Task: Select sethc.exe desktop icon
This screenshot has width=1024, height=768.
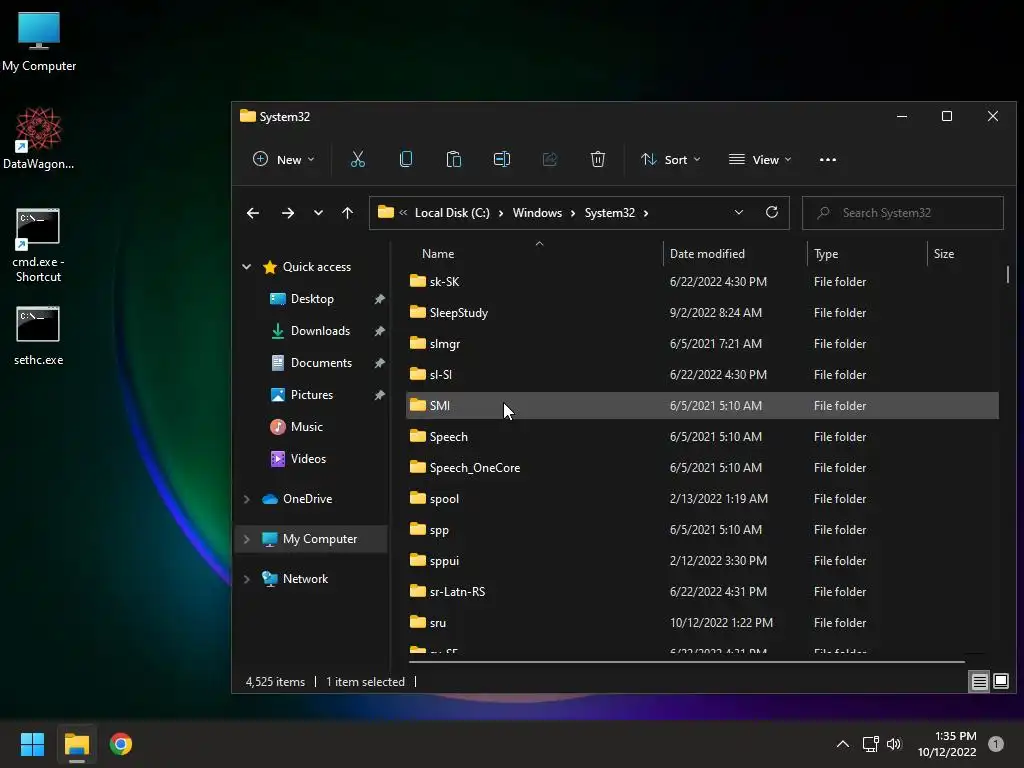Action: [x=38, y=336]
